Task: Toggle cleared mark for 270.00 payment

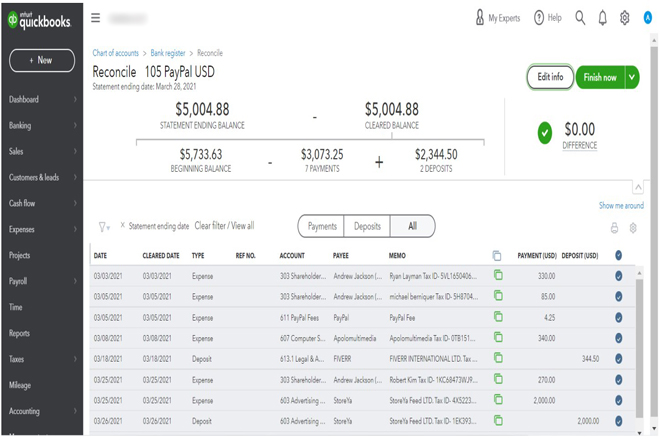Action: (618, 379)
